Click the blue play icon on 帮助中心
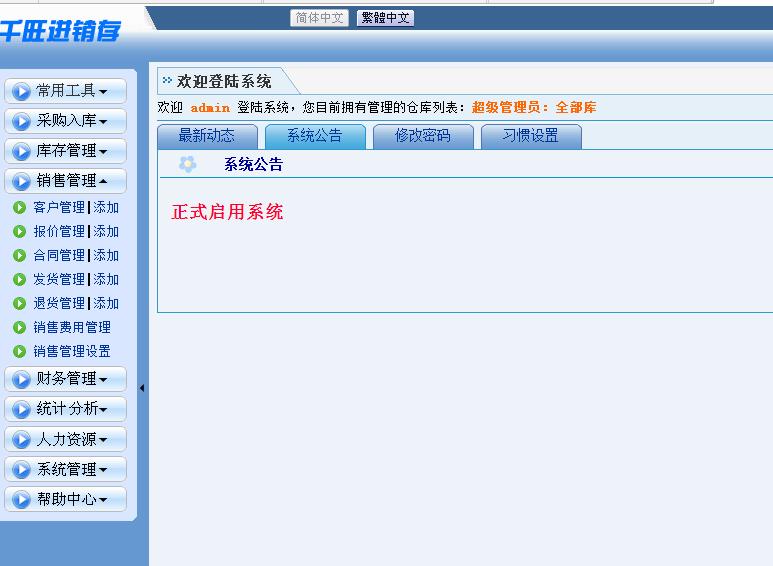 (x=22, y=500)
